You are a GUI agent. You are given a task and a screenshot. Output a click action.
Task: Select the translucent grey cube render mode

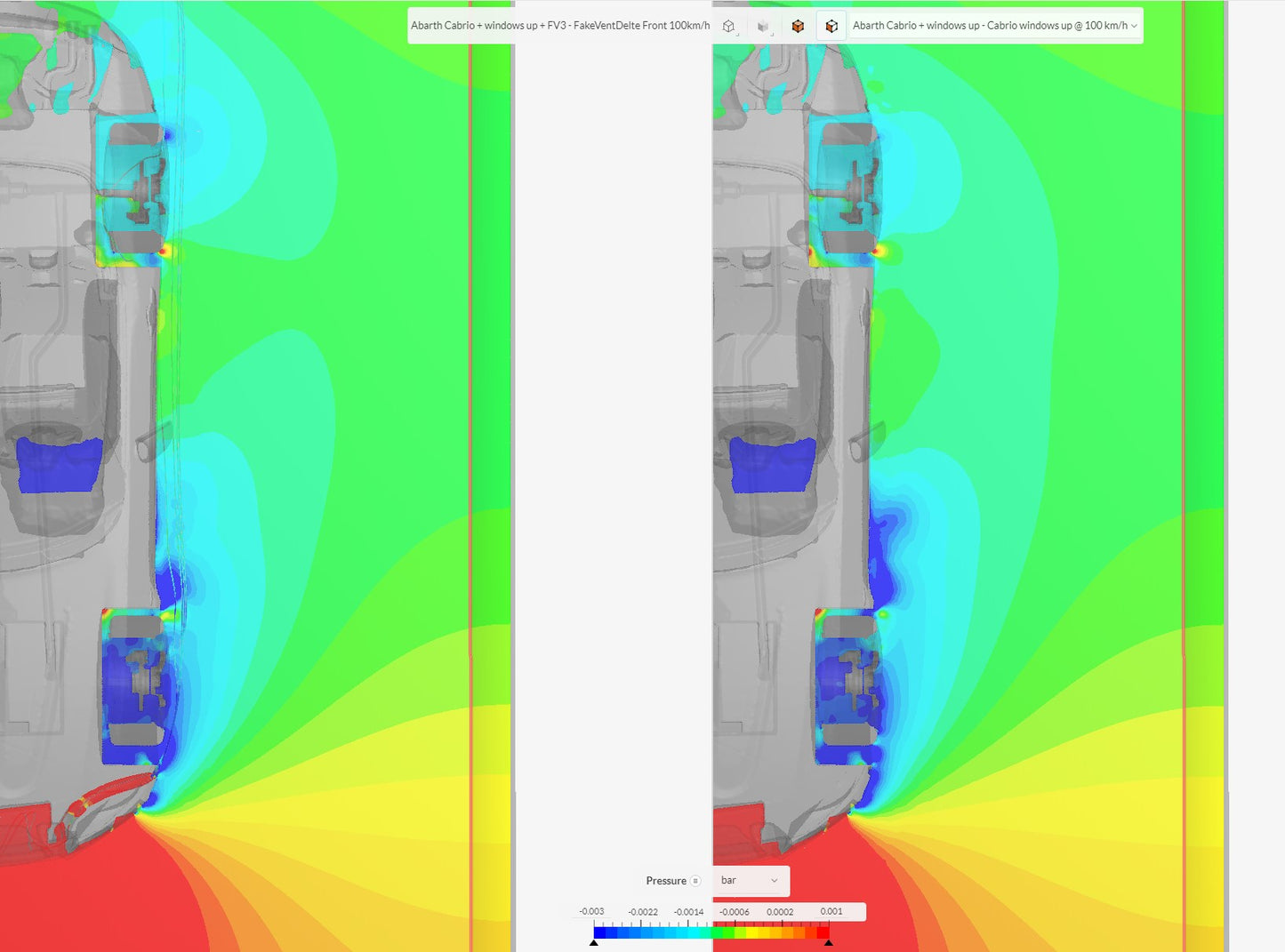tap(763, 26)
